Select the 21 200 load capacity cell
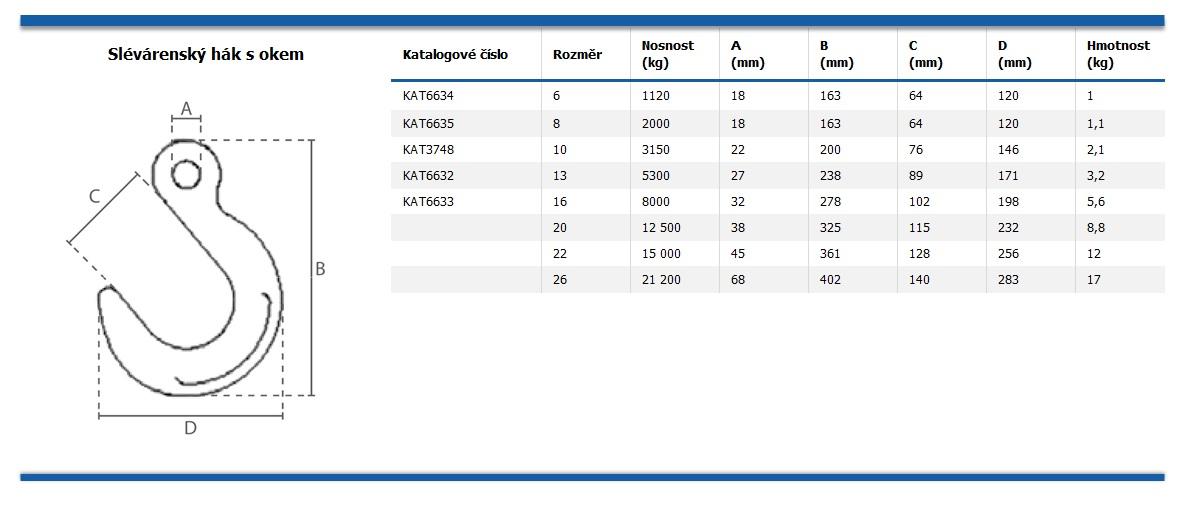Image resolution: width=1185 pixels, height=521 pixels. click(661, 280)
